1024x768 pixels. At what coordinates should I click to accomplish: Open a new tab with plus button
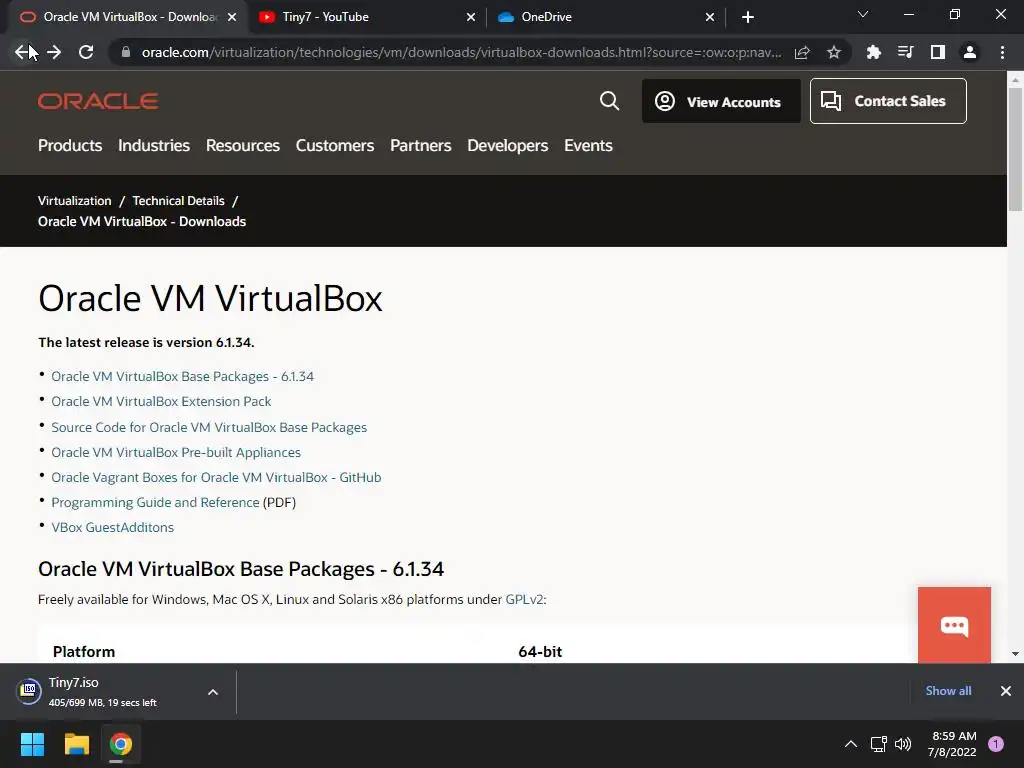(x=748, y=17)
